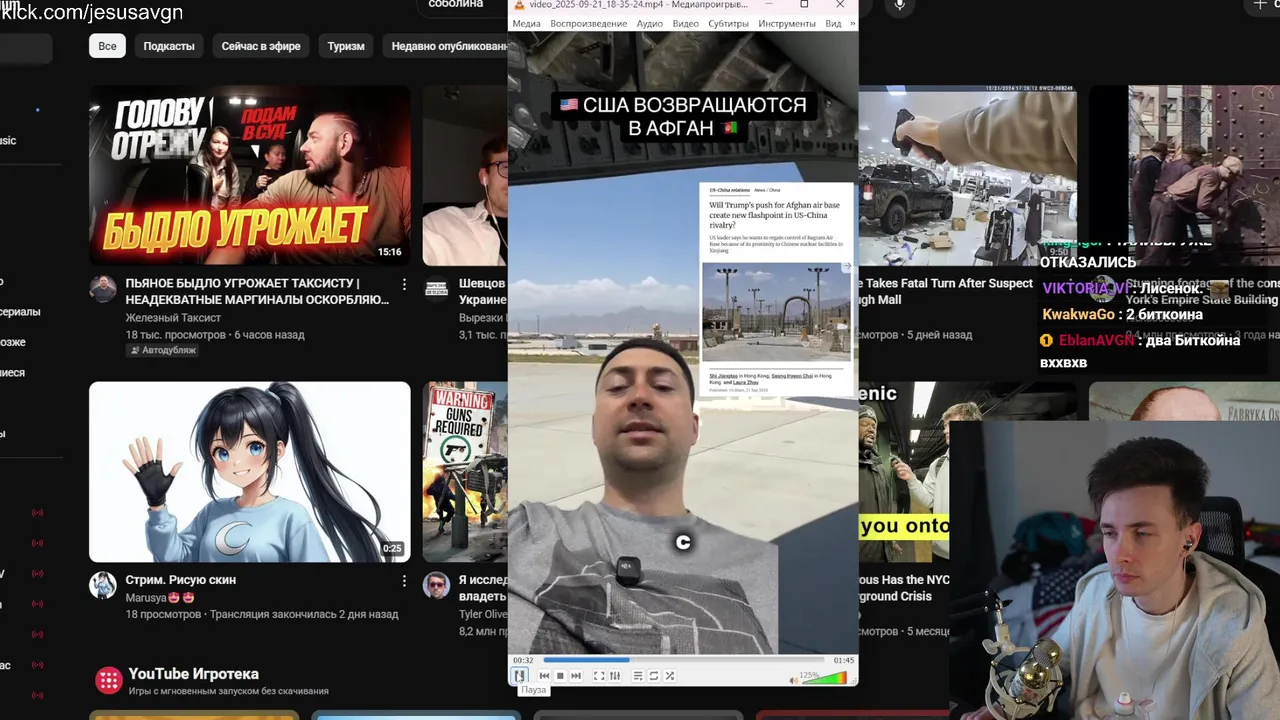Click 15:16 duration badge on taxi video
The image size is (1280, 720).
tap(390, 252)
